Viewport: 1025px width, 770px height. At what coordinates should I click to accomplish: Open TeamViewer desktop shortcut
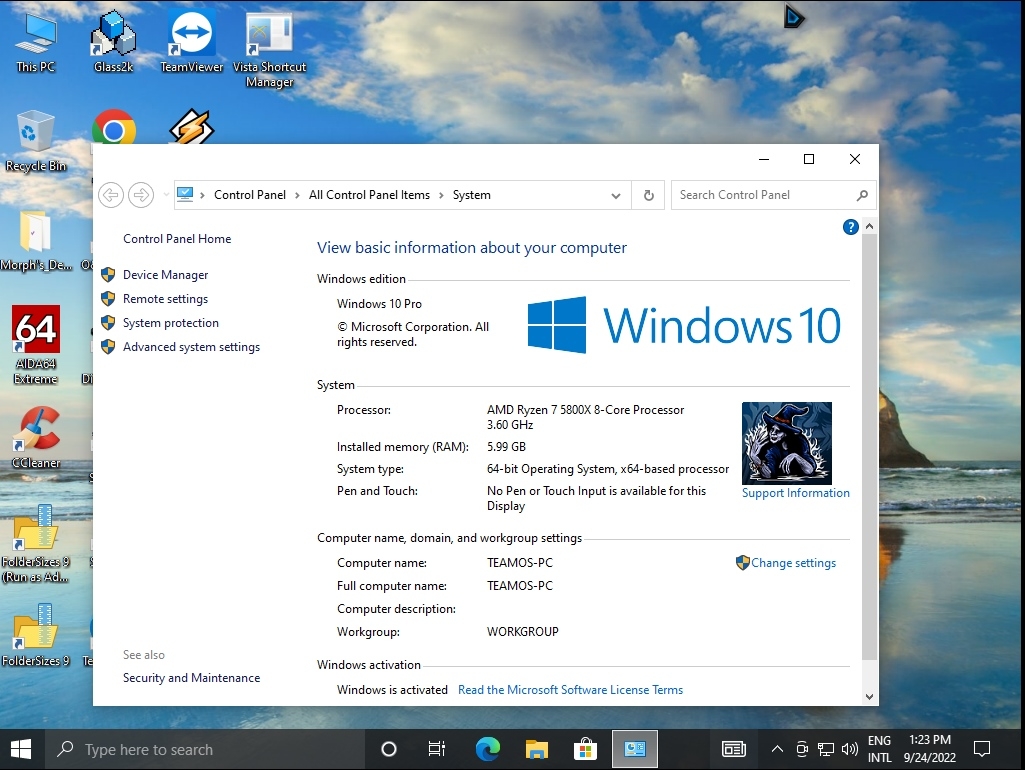pyautogui.click(x=192, y=41)
